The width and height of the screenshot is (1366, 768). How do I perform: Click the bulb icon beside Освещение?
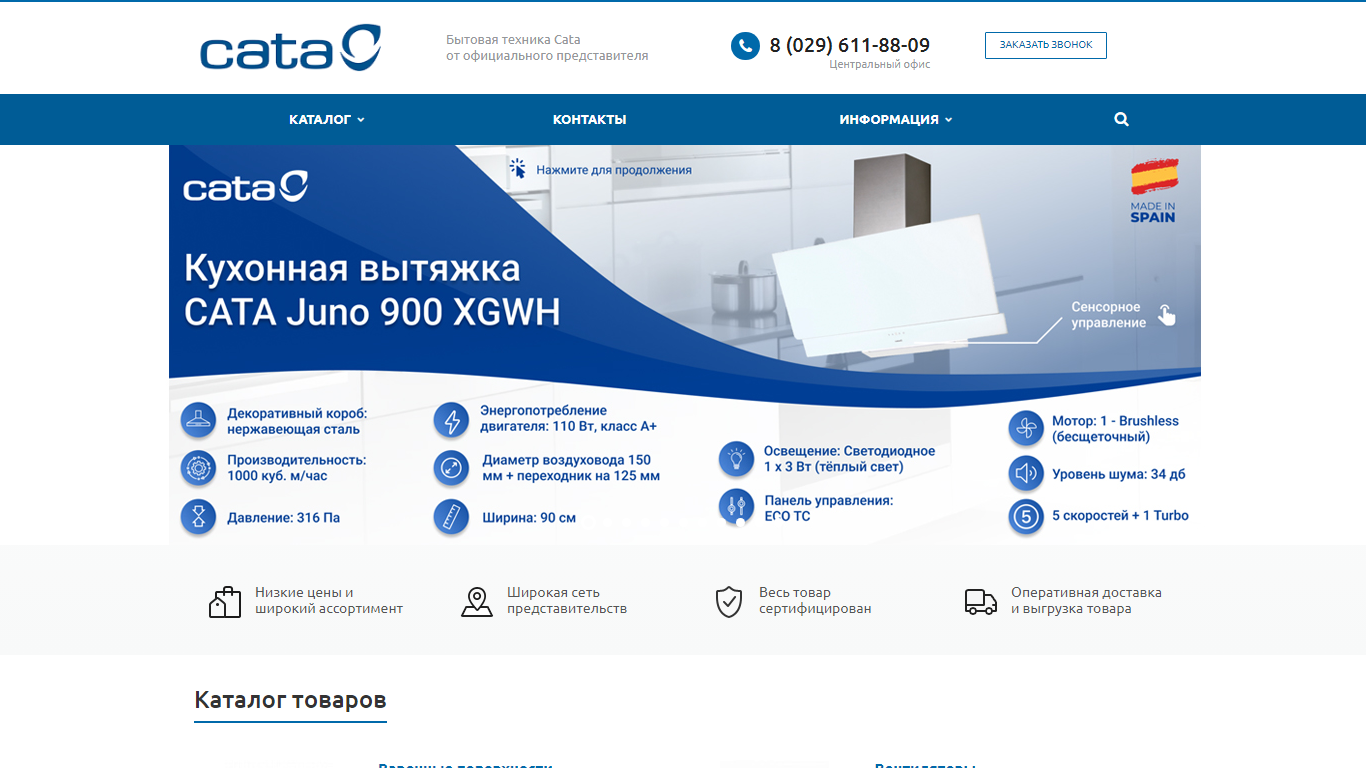[737, 459]
